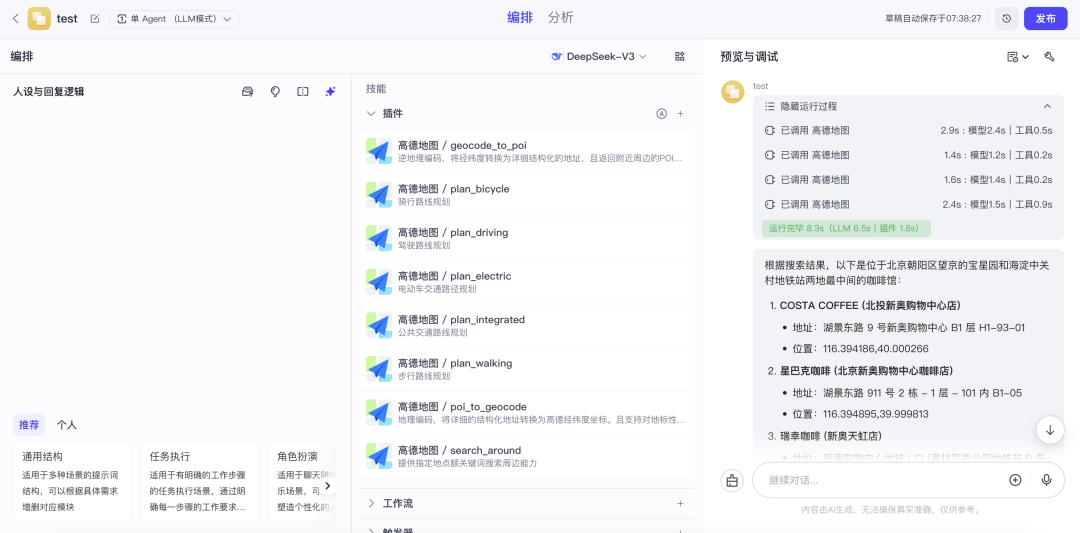Open the DeepSeek-V3 model dropdown
1080x533 pixels.
pos(599,57)
